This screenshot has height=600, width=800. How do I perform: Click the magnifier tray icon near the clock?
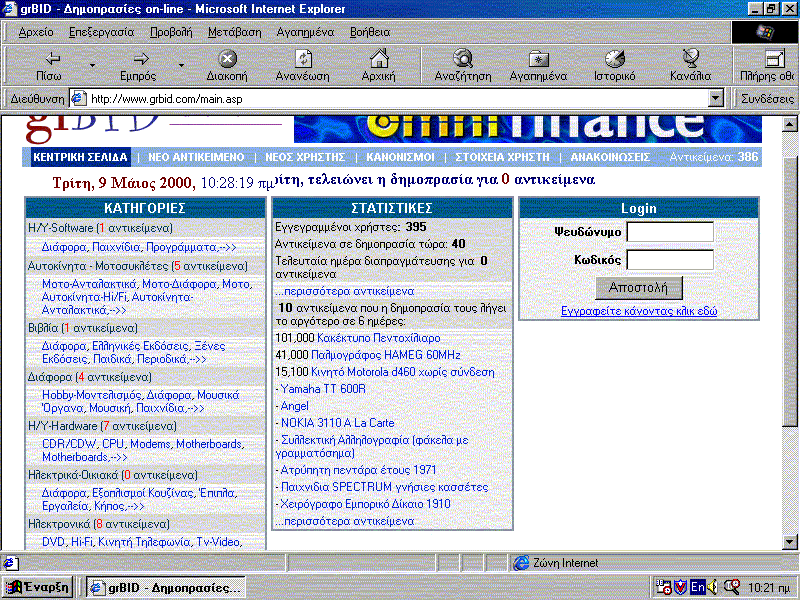click(x=732, y=587)
